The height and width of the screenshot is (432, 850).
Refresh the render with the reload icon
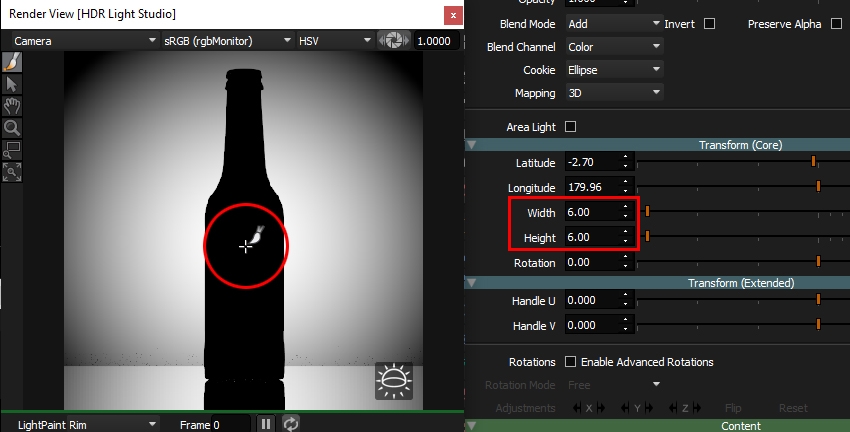point(291,424)
